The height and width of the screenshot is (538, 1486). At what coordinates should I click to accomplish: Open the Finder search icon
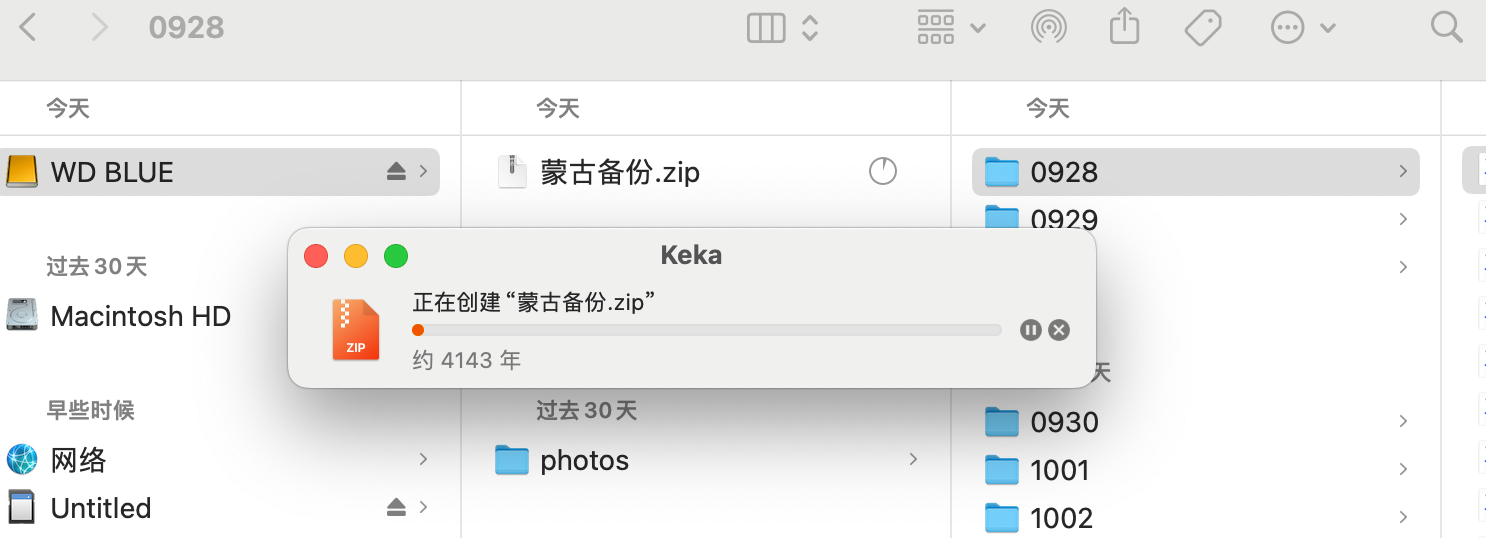tap(1446, 27)
